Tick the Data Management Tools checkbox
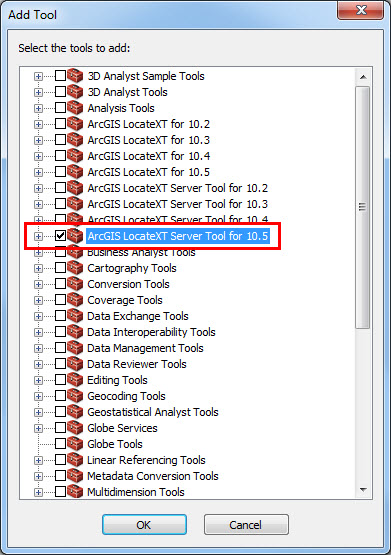Viewport: 391px width, 555px height. [x=61, y=348]
